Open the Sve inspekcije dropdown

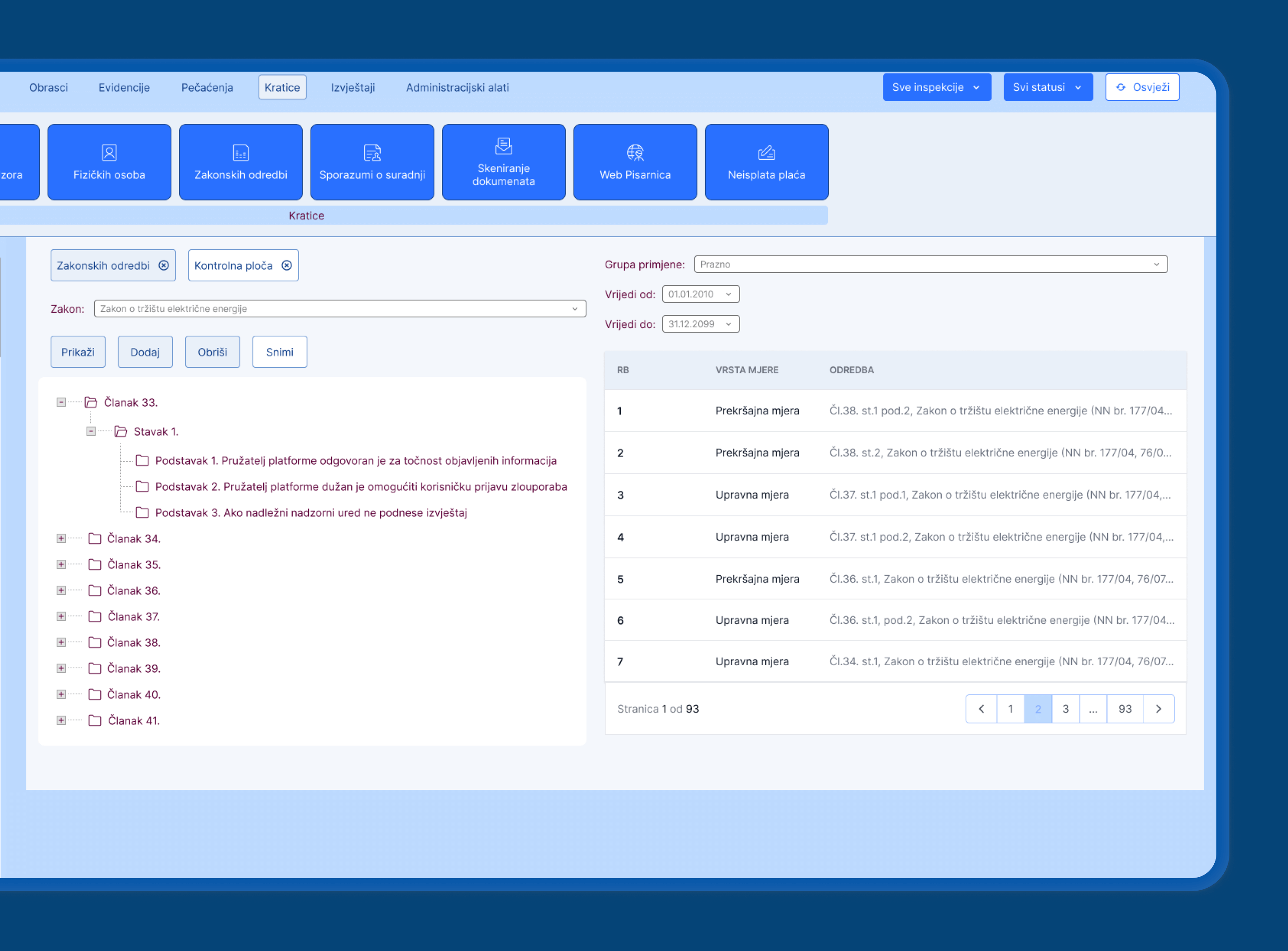tap(936, 87)
